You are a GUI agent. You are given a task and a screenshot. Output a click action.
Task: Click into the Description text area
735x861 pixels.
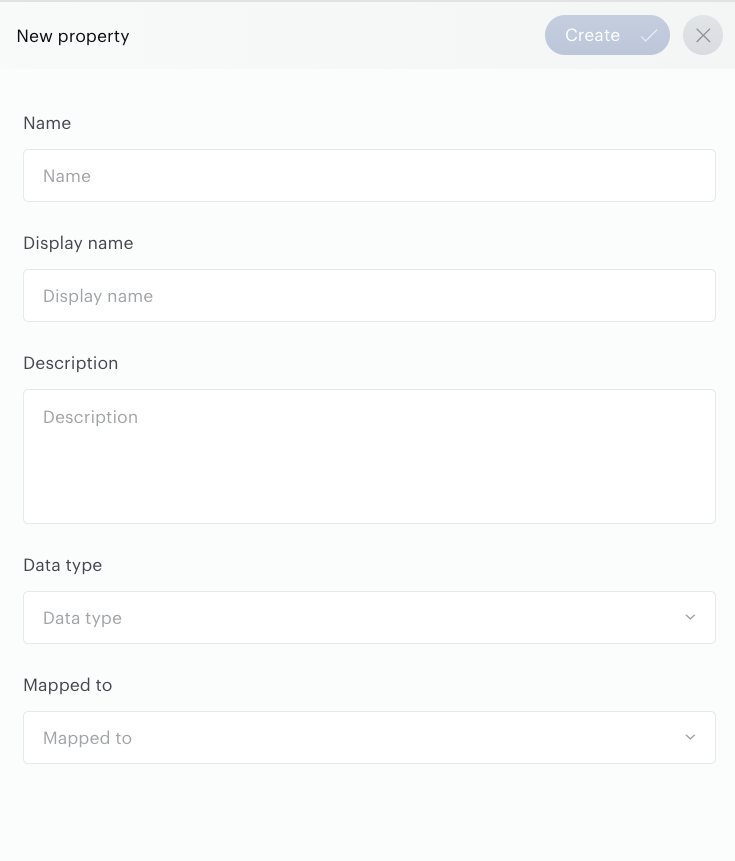(369, 456)
